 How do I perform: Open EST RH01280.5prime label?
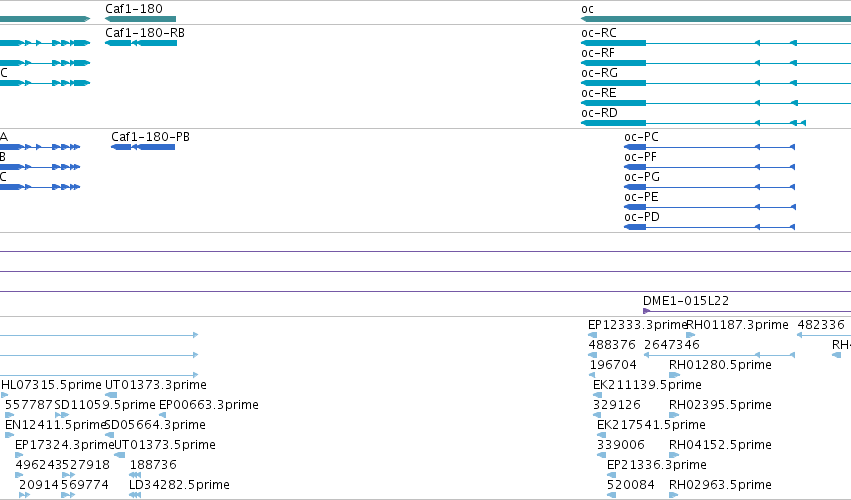720,365
